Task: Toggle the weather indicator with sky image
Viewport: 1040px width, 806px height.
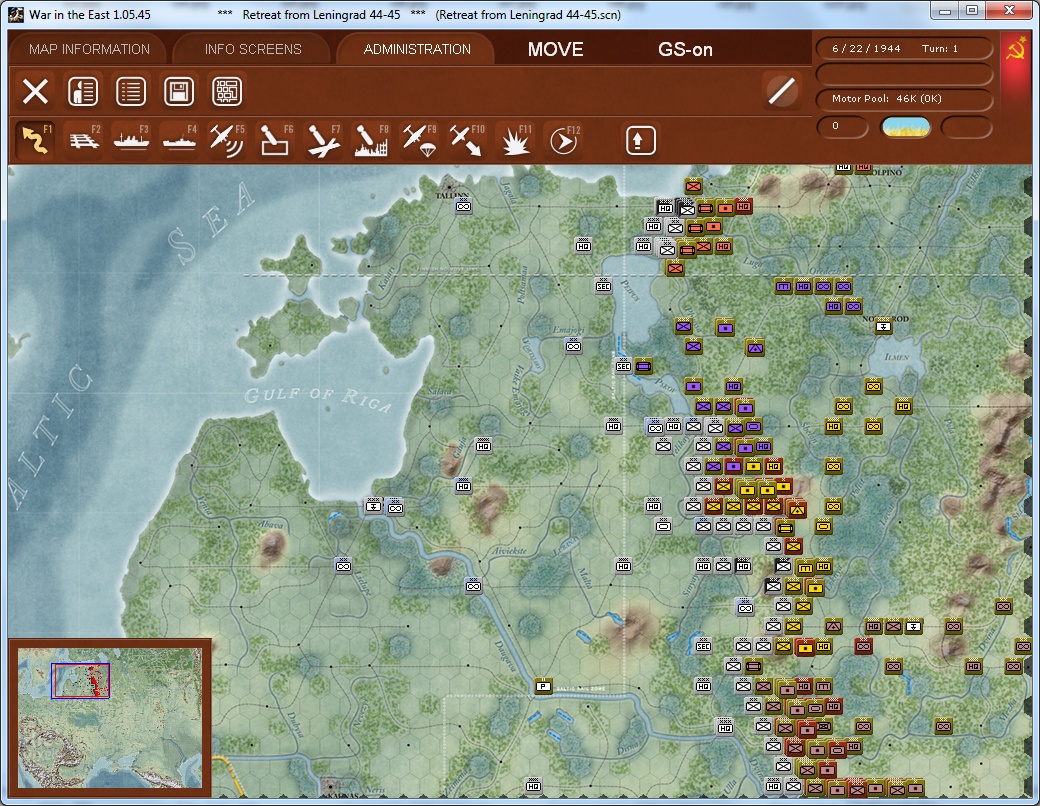Action: (905, 127)
